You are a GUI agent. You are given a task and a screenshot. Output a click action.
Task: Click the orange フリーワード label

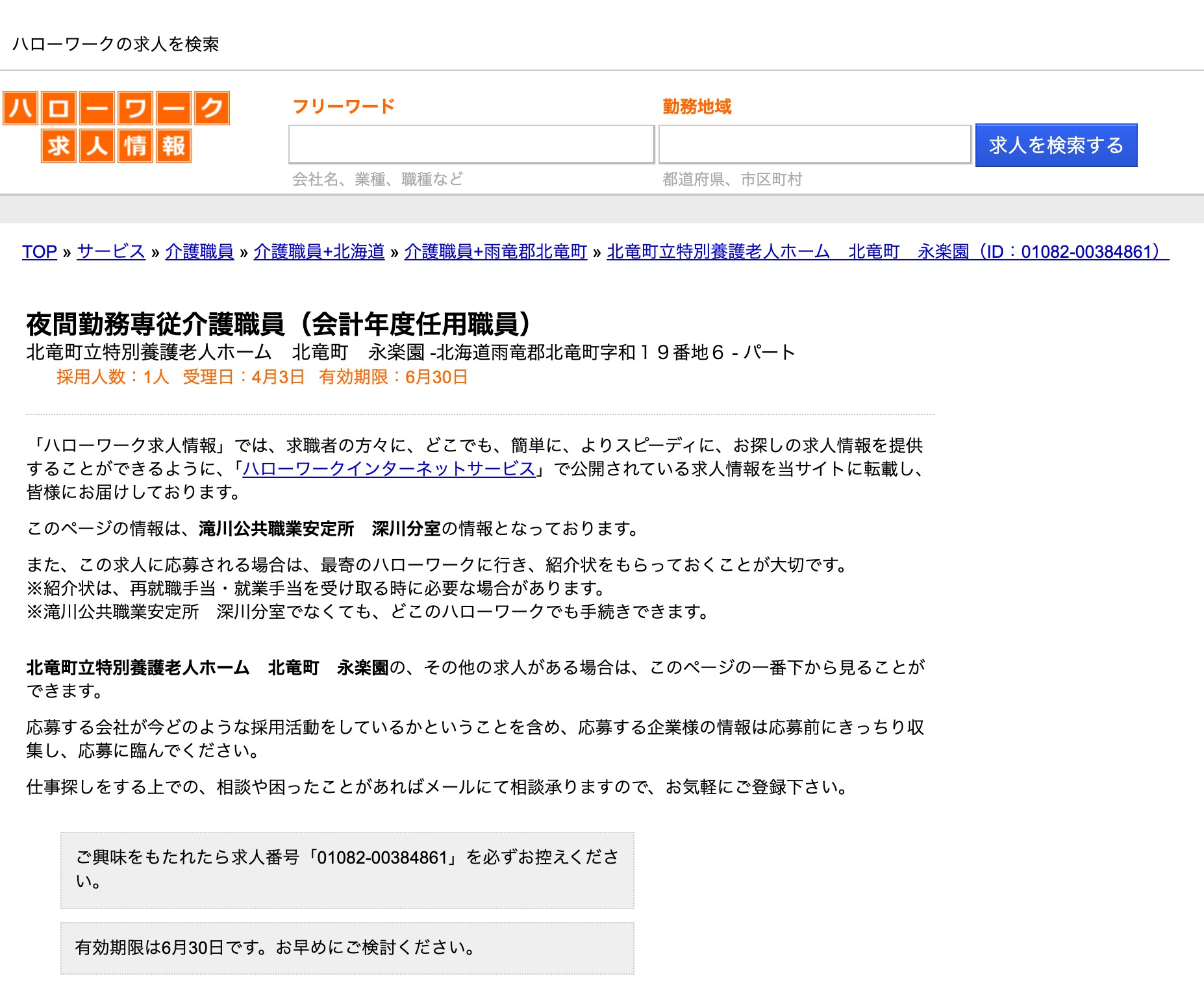coord(344,106)
